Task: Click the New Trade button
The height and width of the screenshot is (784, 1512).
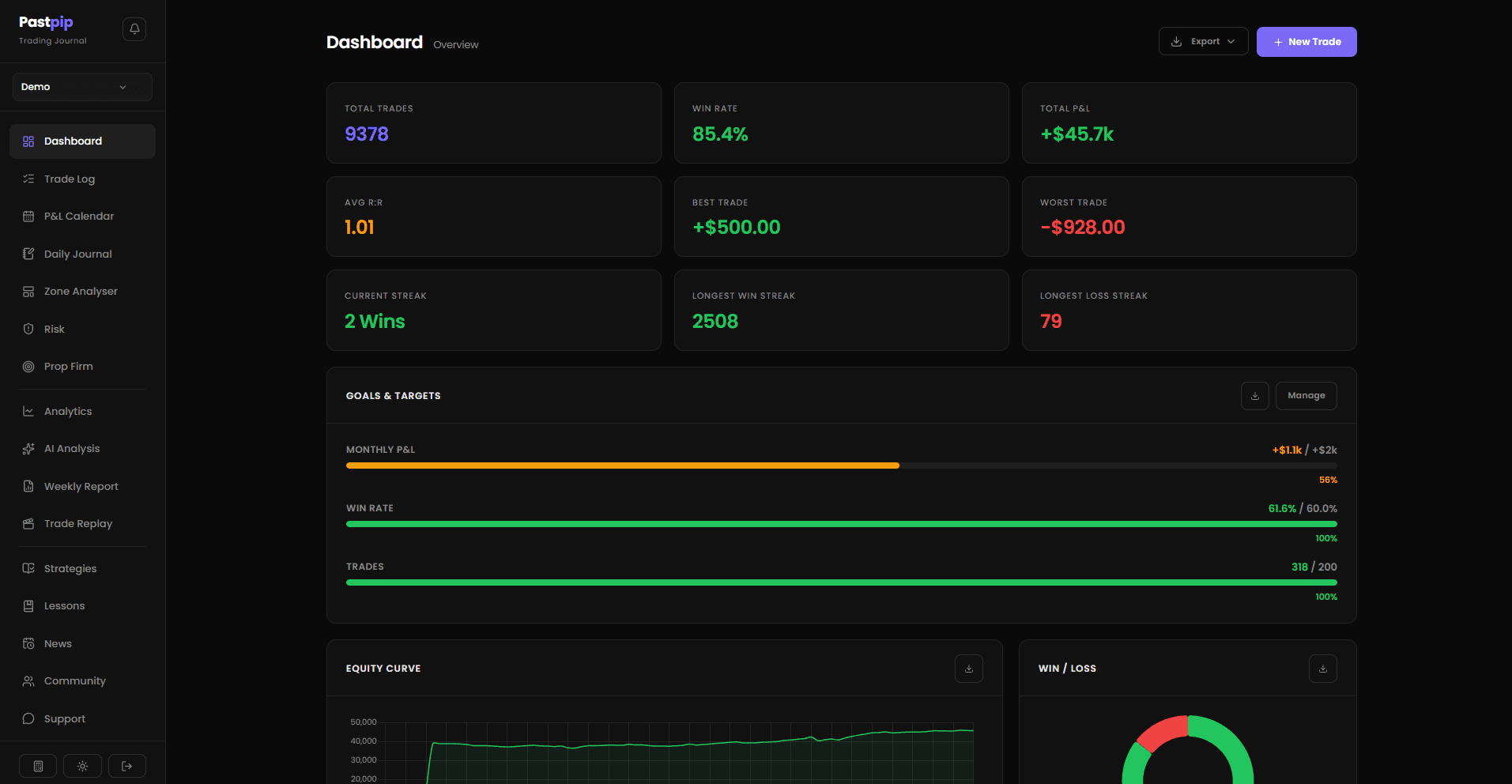Action: click(x=1307, y=42)
